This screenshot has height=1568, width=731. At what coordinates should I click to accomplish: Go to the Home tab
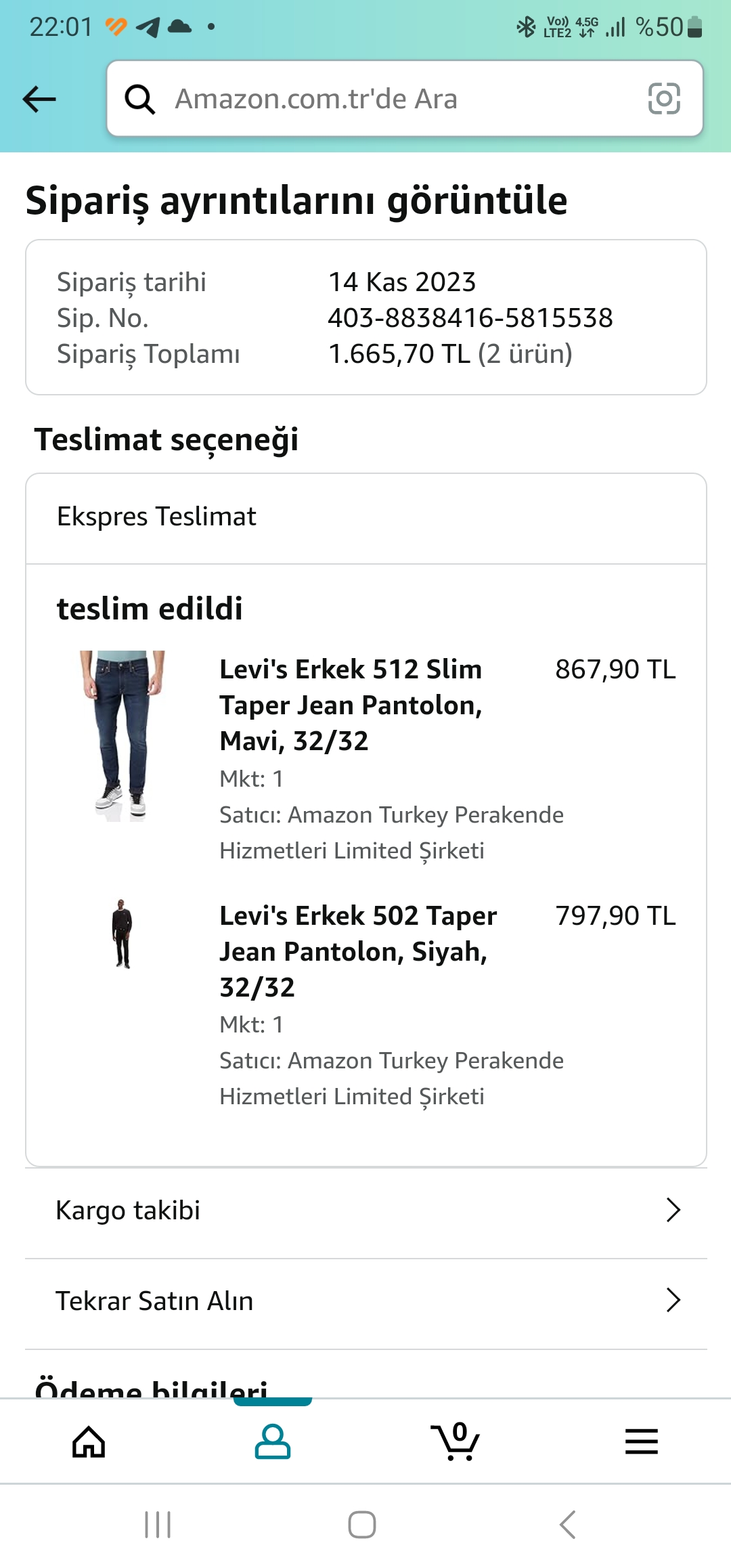[x=89, y=1441]
